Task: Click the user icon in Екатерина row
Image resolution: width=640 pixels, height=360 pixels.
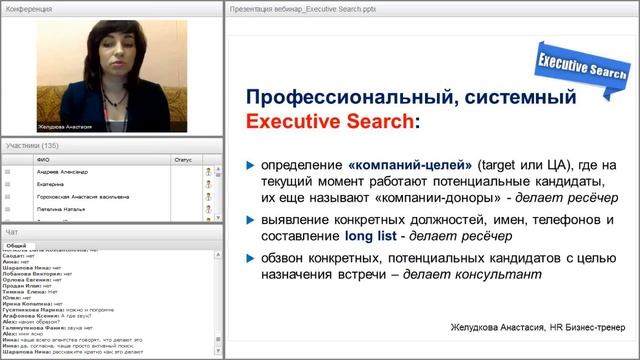Action: click(x=209, y=184)
